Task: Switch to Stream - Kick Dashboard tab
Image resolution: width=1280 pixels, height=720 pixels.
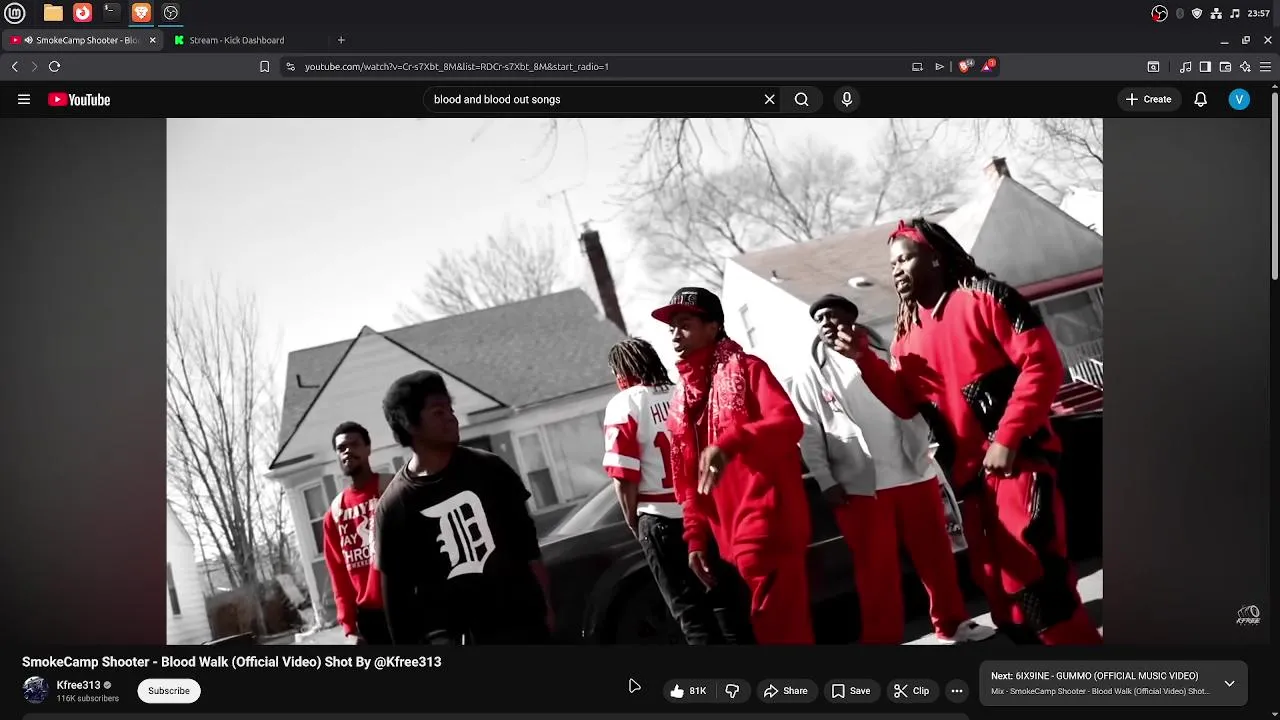Action: 237,40
